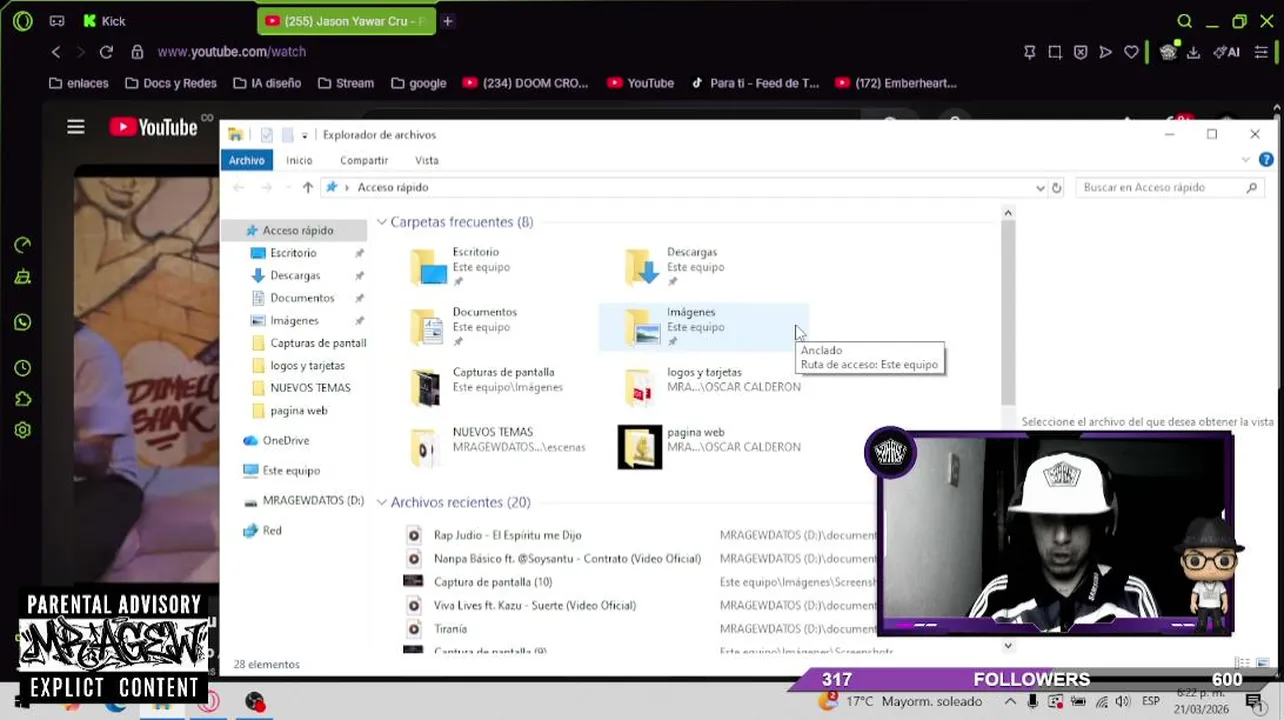
Task: Open NUEVOS TEMAS folder icon in Carpetas frecuentes
Action: tap(426, 447)
